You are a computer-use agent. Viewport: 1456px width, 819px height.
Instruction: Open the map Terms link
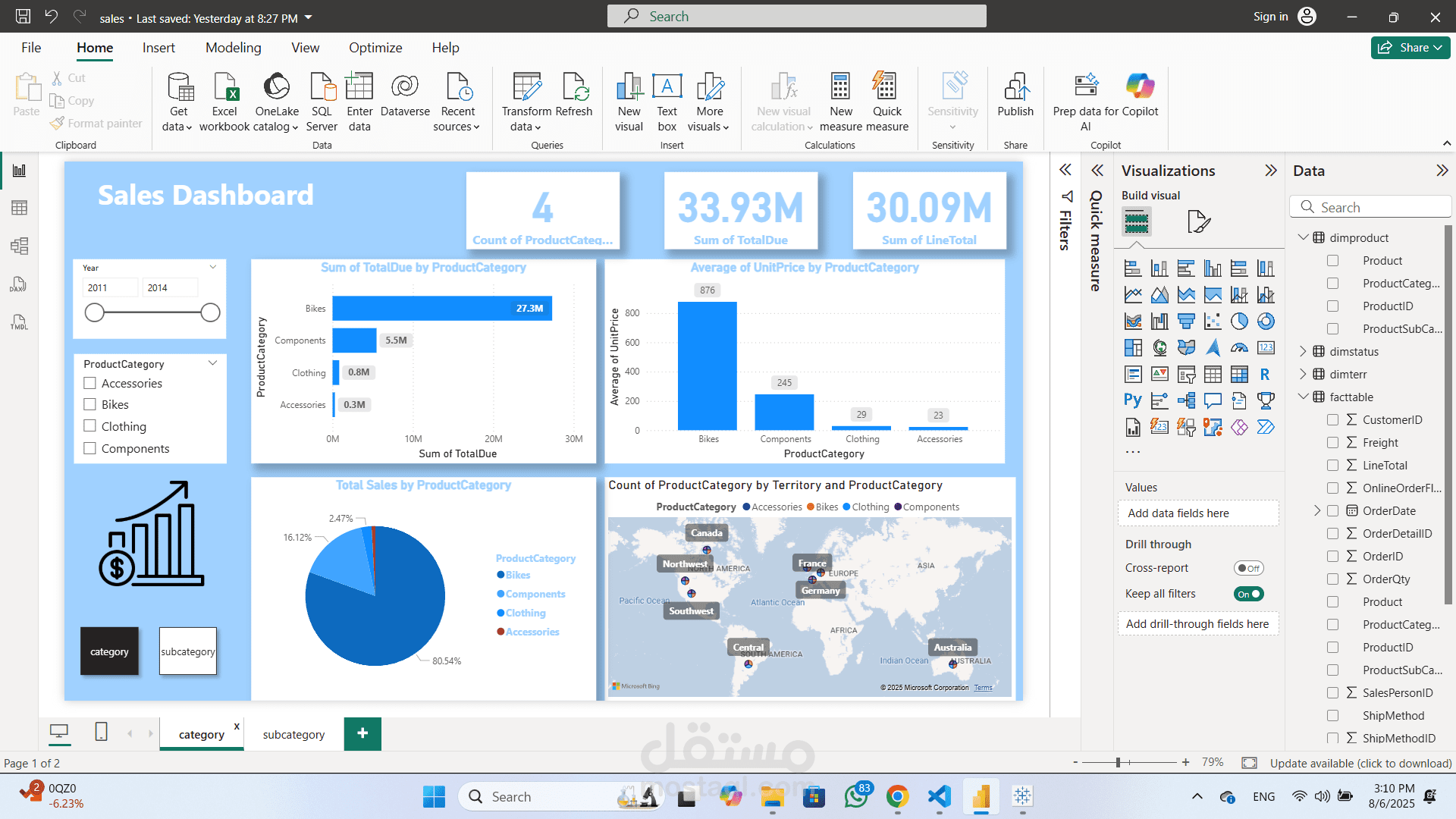click(983, 688)
